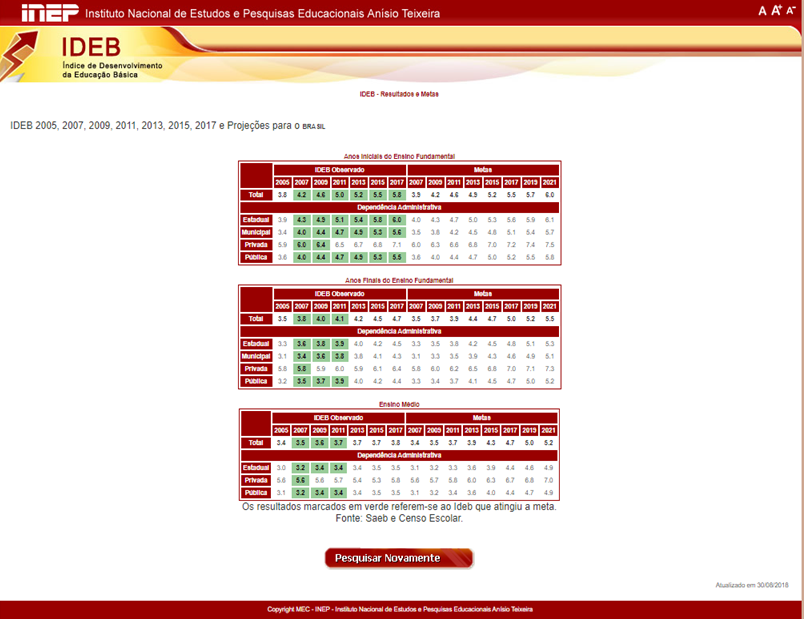
Task: Select value 6.1 in Anos Iniciais Estadual row
Action: pyautogui.click(x=550, y=220)
